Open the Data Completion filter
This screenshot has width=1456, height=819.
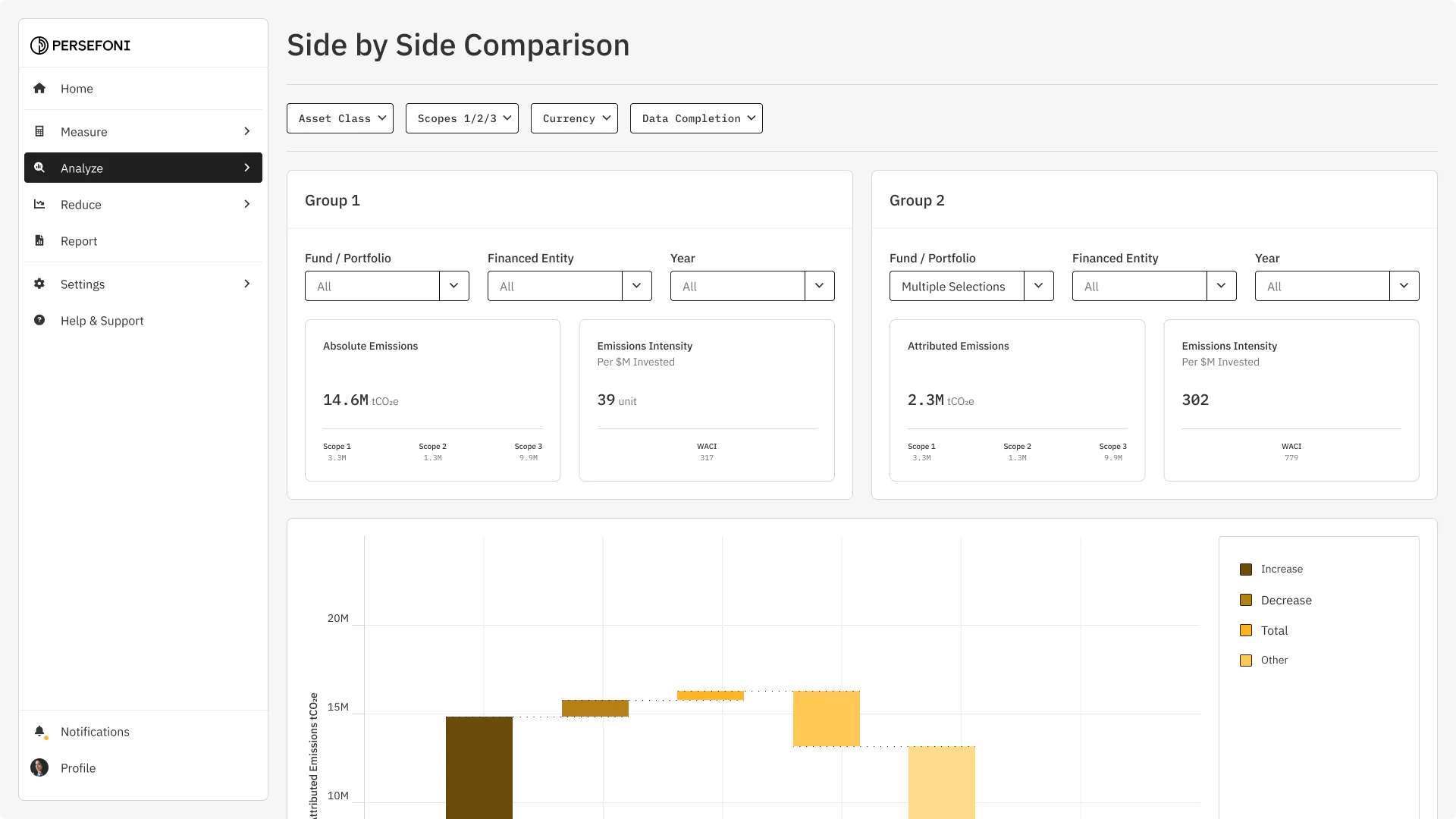[696, 118]
